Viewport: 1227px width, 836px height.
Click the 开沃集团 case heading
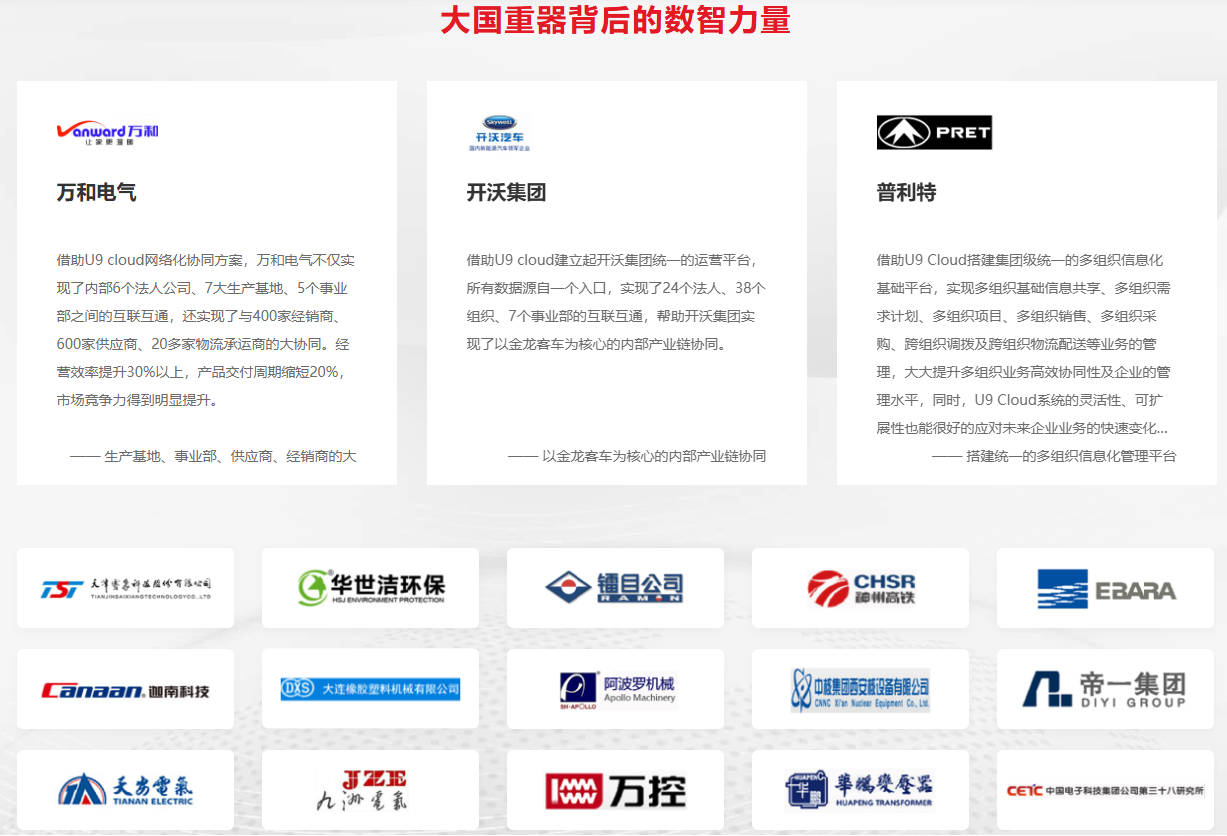(x=507, y=193)
